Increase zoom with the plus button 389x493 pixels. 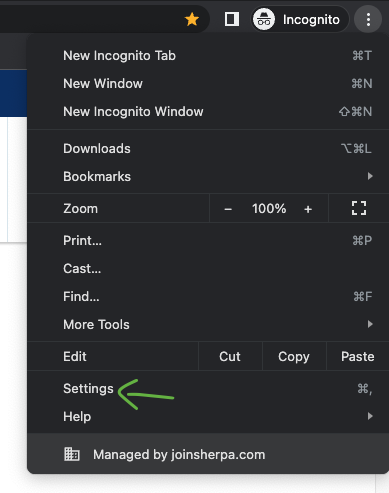pos(308,209)
